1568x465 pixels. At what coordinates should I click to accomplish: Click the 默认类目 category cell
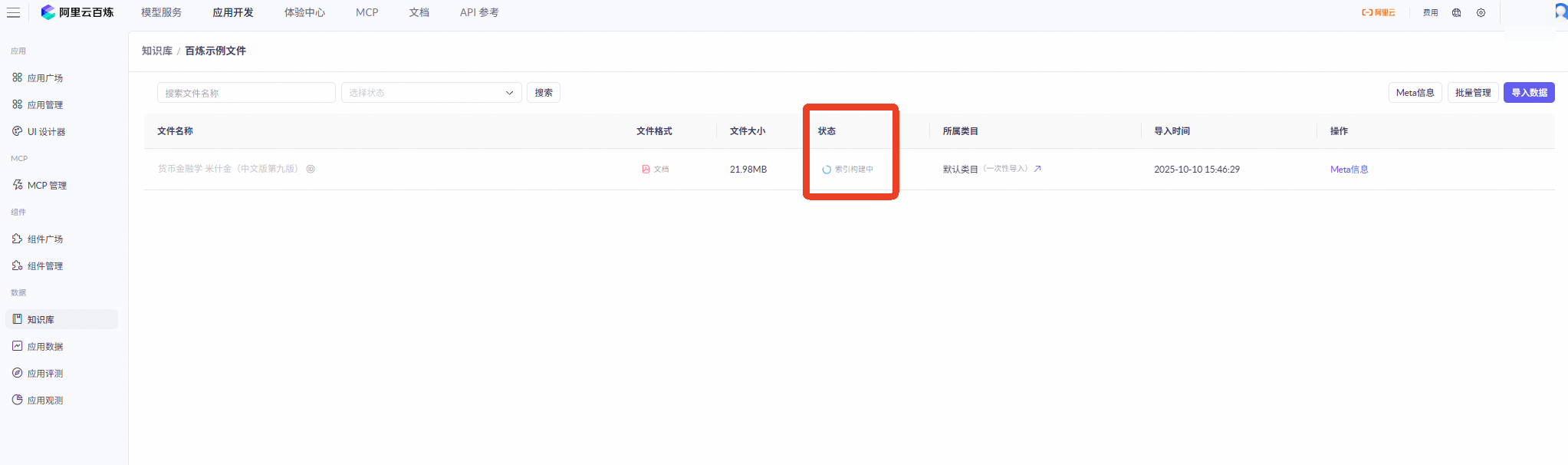coord(960,170)
